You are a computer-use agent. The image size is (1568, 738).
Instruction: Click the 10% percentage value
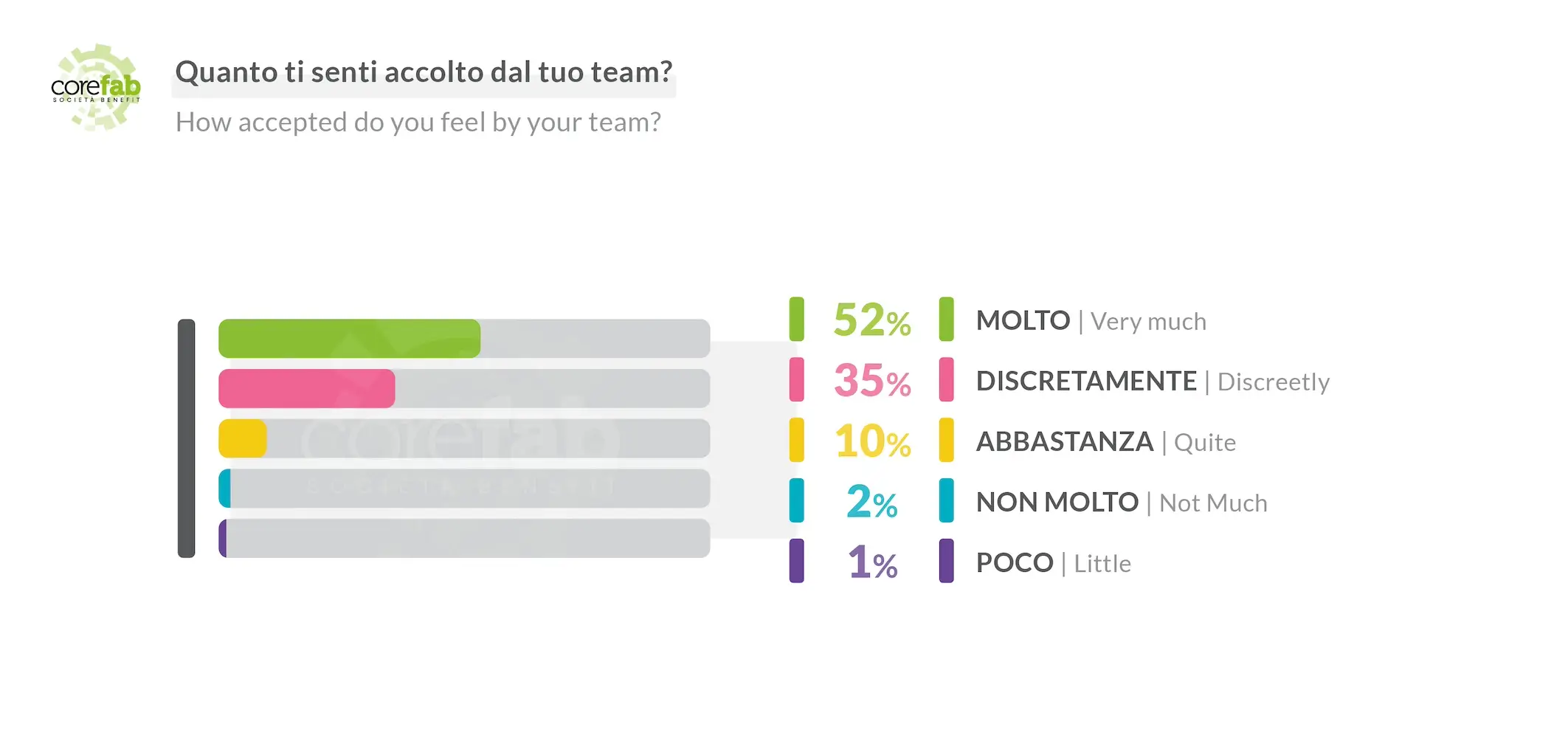click(x=871, y=441)
